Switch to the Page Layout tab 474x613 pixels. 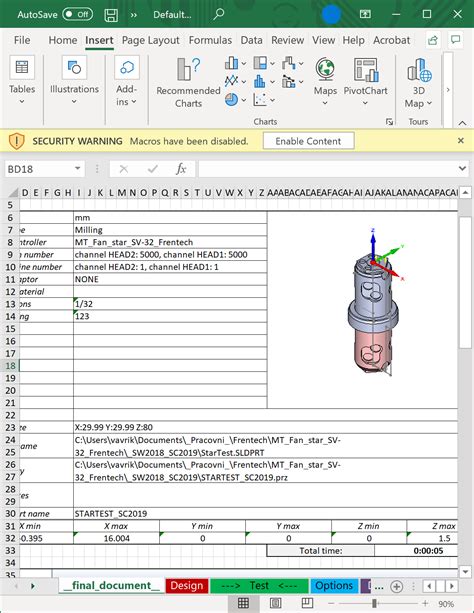coord(151,40)
